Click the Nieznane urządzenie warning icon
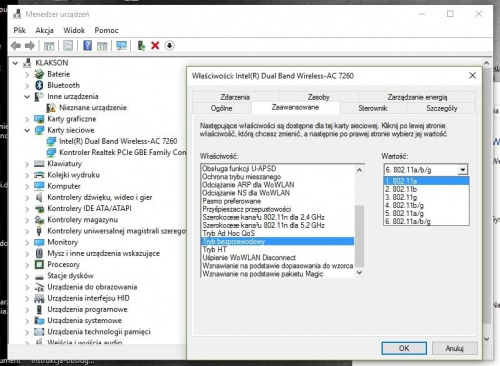 click(x=51, y=108)
